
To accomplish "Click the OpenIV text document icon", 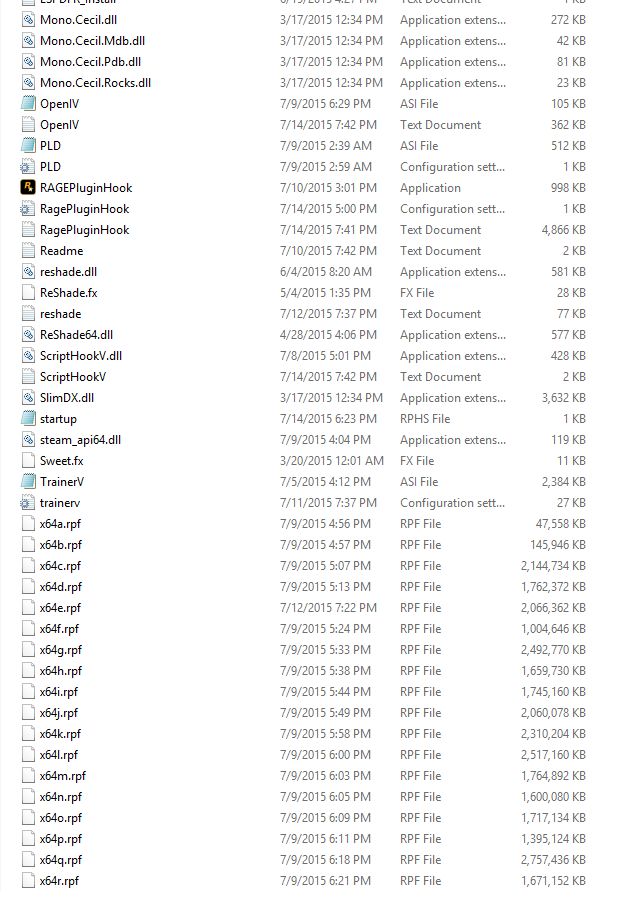I will (x=28, y=125).
